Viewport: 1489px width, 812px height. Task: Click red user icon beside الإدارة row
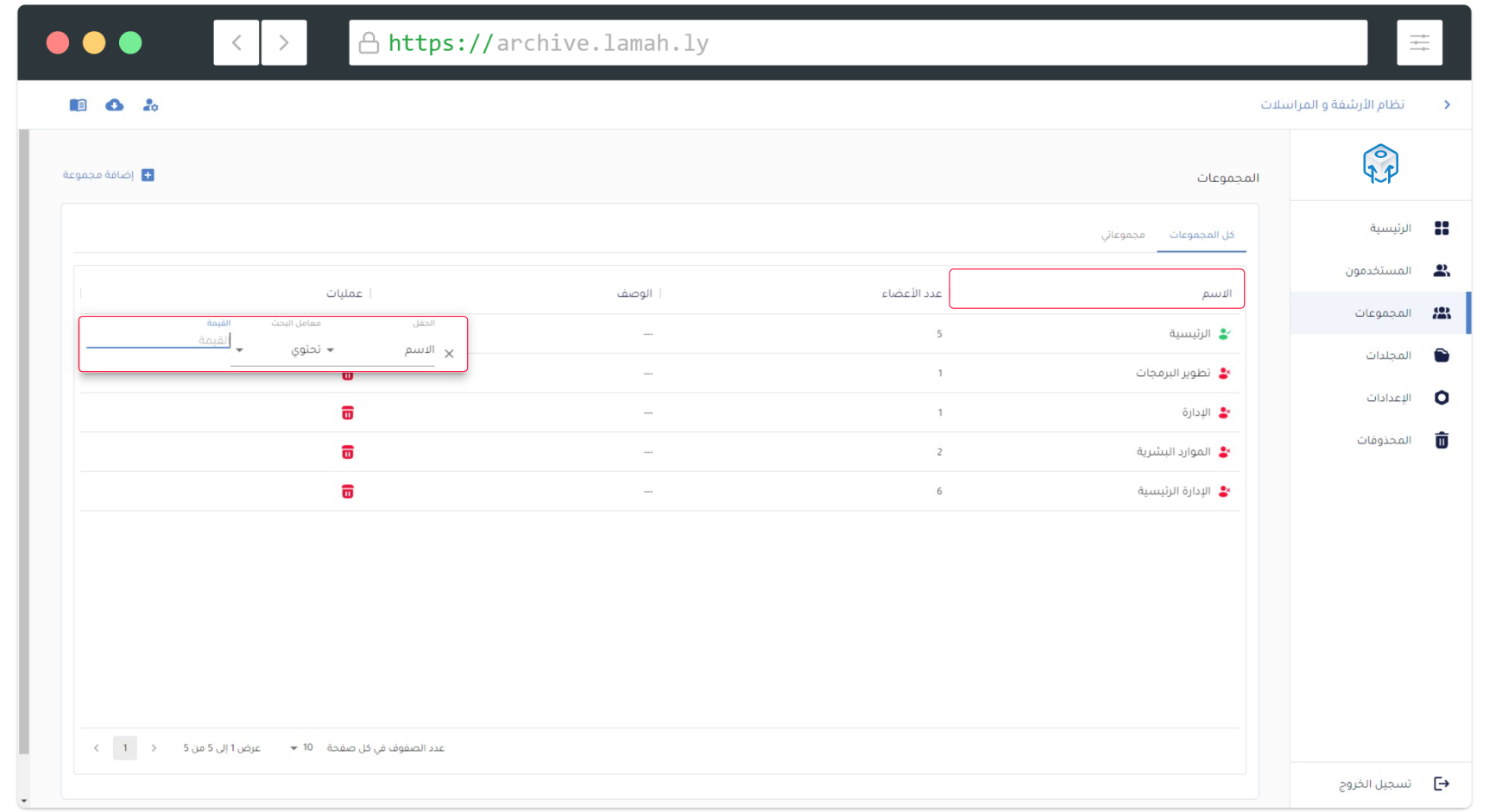click(1224, 413)
